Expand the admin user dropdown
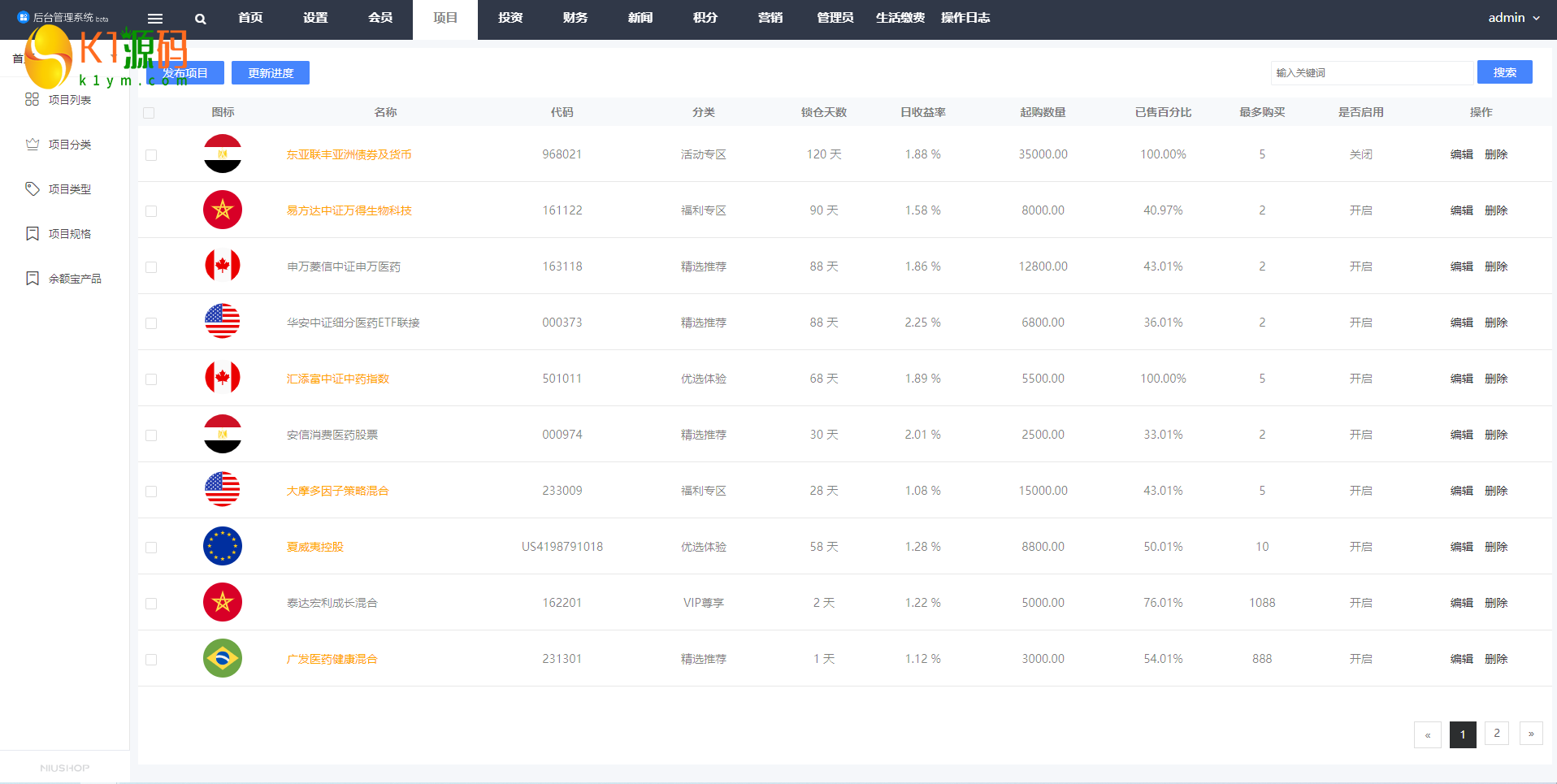The width and height of the screenshot is (1557, 784). (x=1513, y=18)
